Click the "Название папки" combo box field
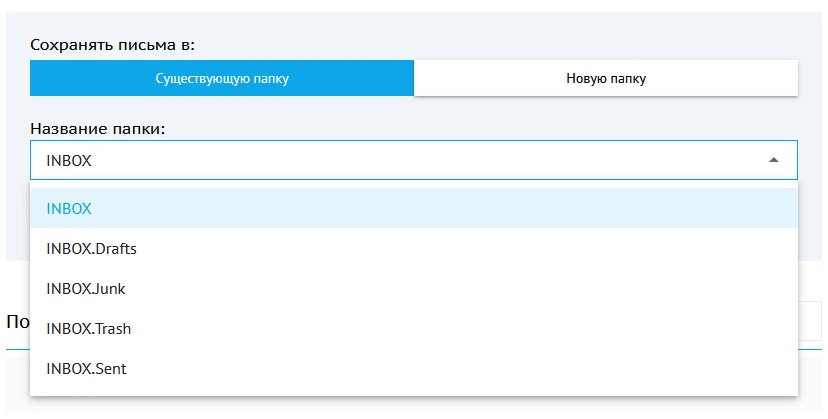828x419 pixels. tap(400, 160)
